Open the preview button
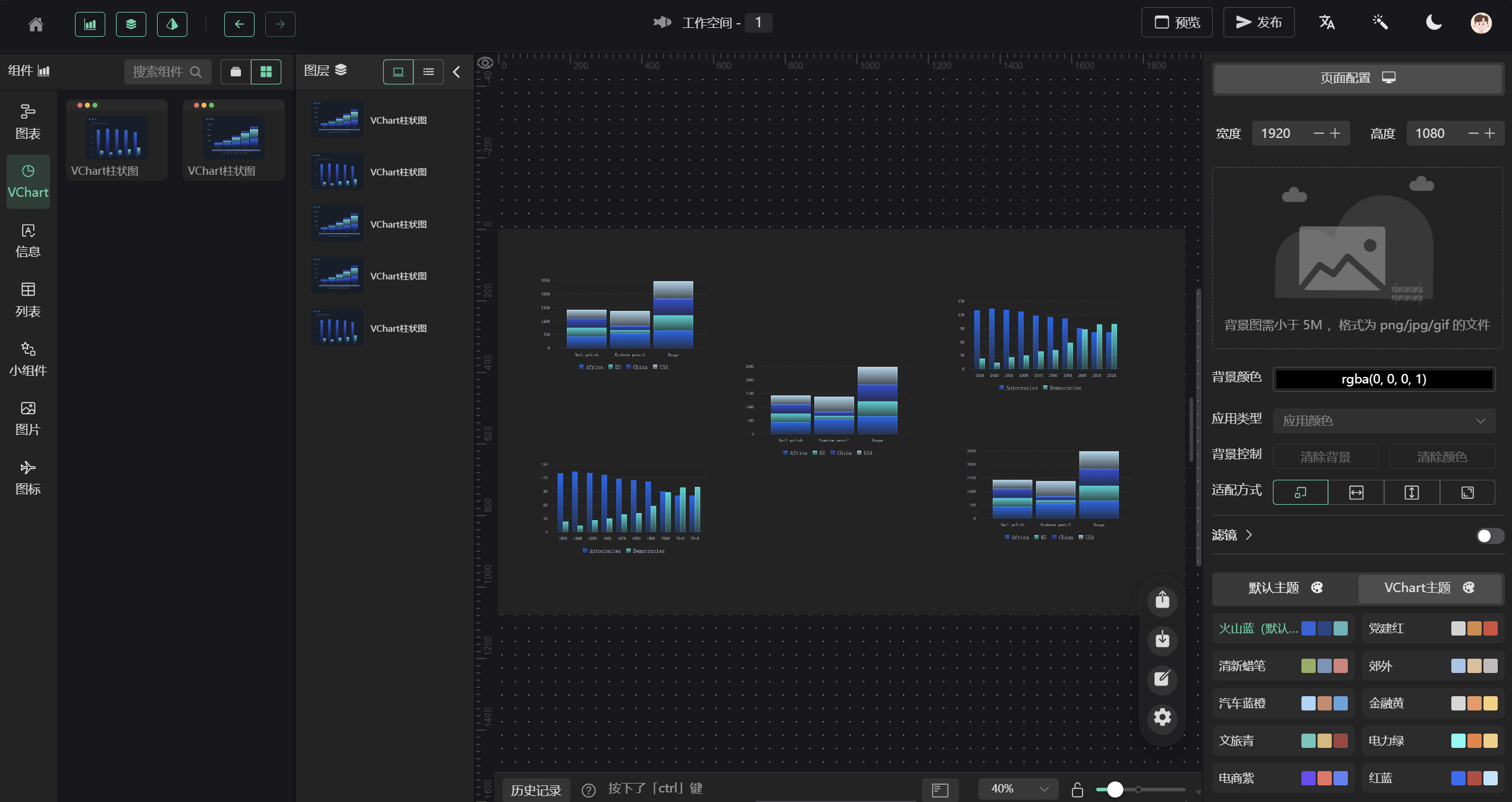Viewport: 1512px width, 802px height. pos(1177,23)
